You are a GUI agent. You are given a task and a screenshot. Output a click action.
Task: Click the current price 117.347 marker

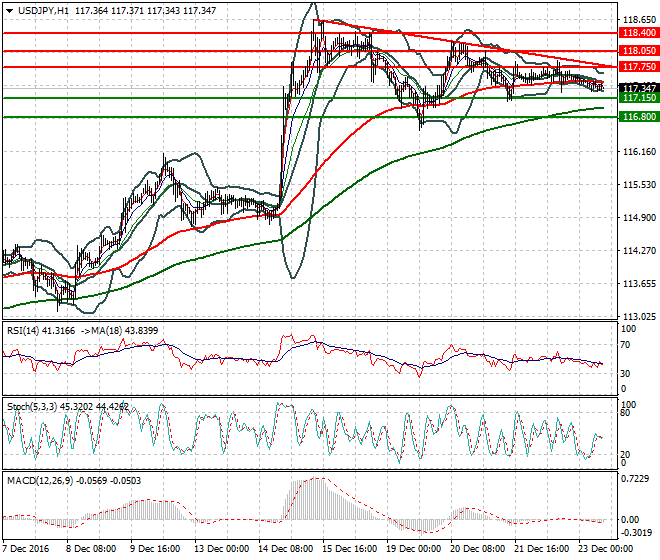click(x=639, y=88)
